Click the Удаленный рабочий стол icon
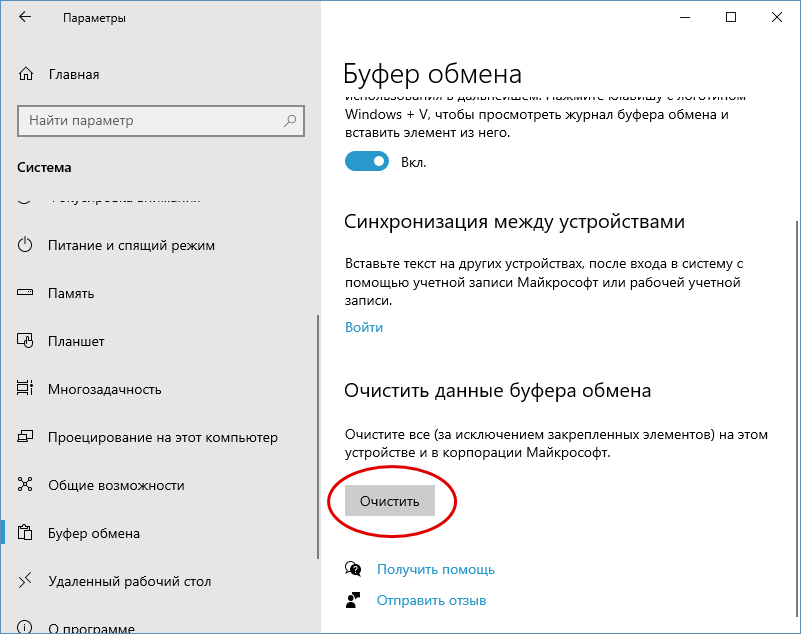This screenshot has width=801, height=634. 25,580
